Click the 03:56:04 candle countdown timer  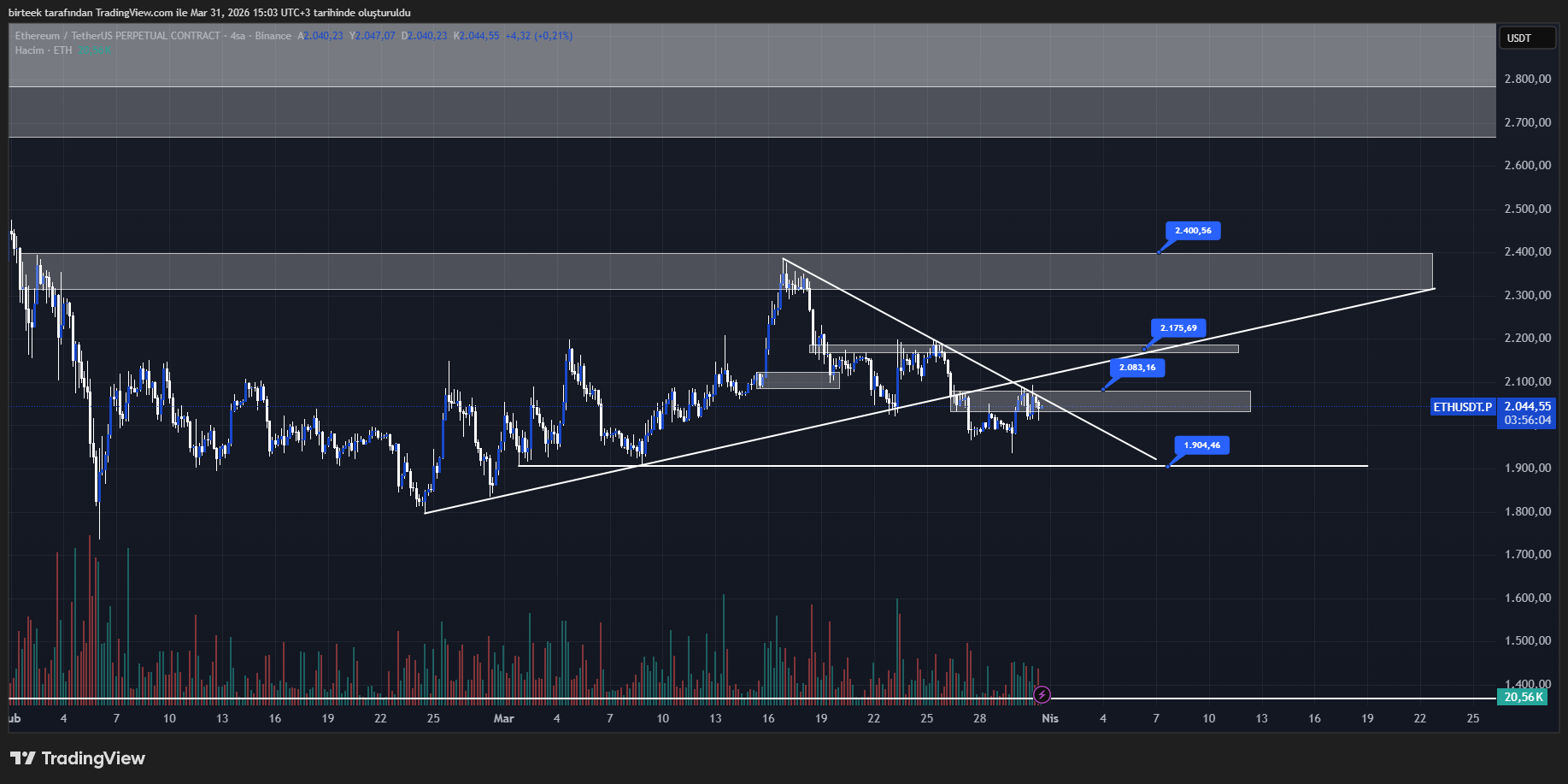point(1527,421)
